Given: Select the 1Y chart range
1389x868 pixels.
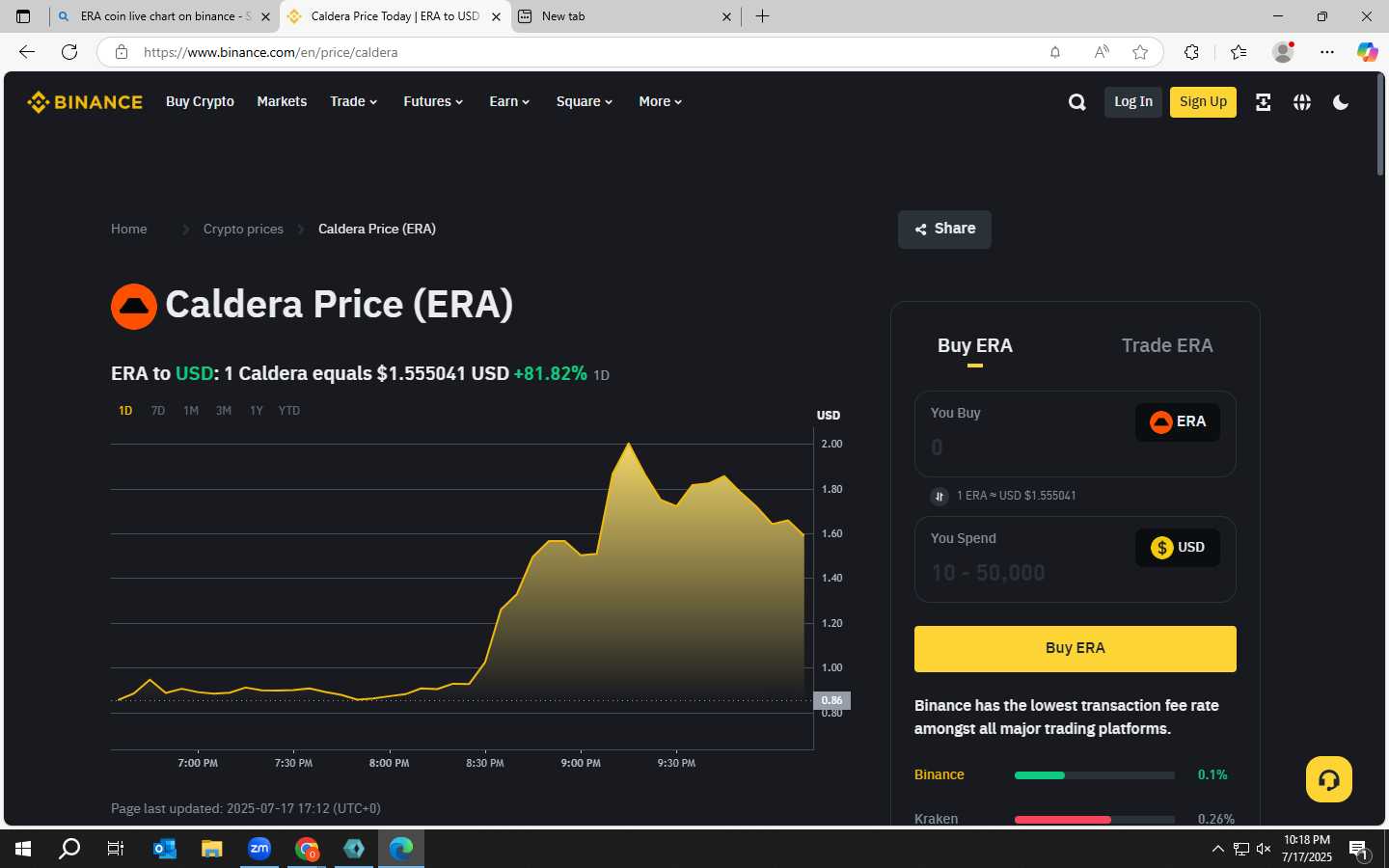Looking at the screenshot, I should pos(257,411).
